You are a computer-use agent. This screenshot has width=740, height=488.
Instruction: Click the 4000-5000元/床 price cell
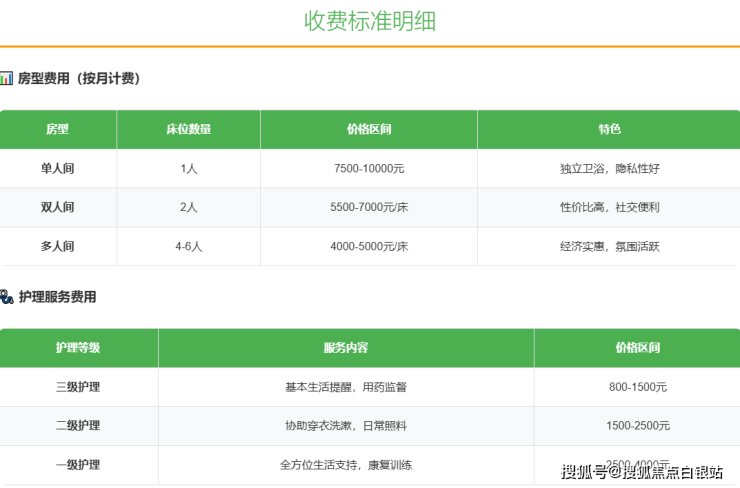(x=369, y=246)
